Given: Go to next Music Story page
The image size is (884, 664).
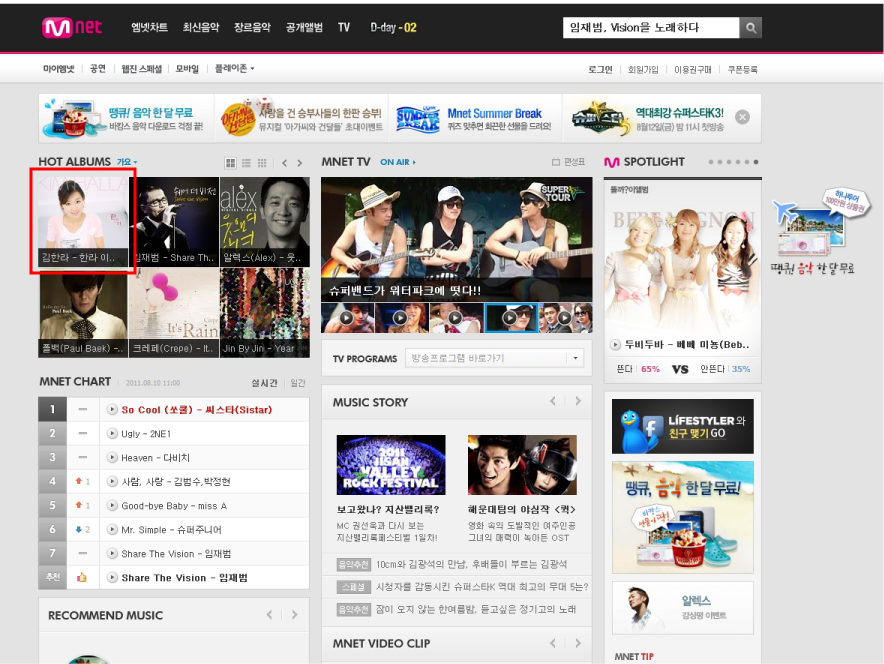Looking at the screenshot, I should click(x=578, y=401).
